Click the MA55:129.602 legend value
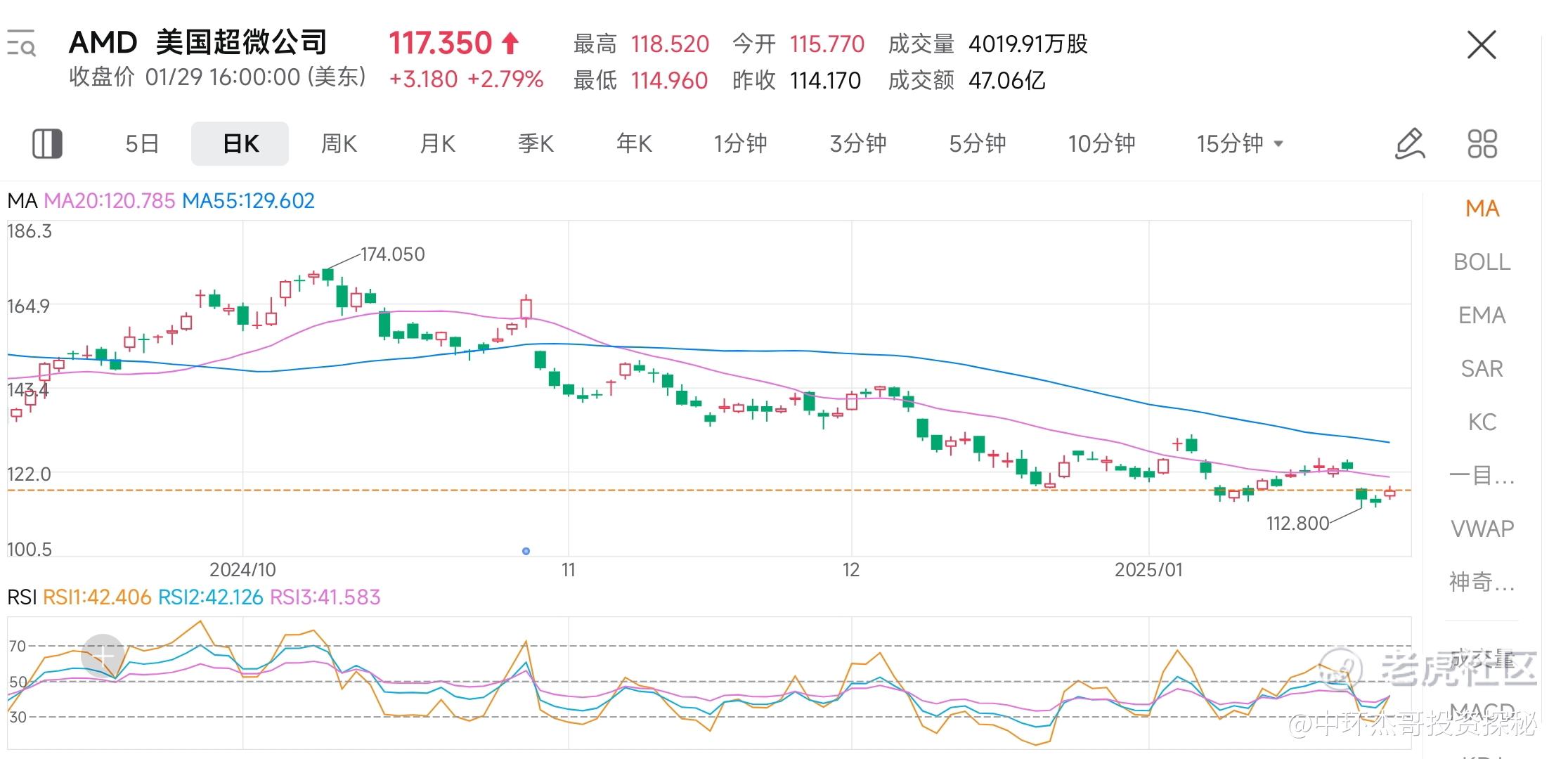This screenshot has height=759, width=1568. tap(248, 201)
